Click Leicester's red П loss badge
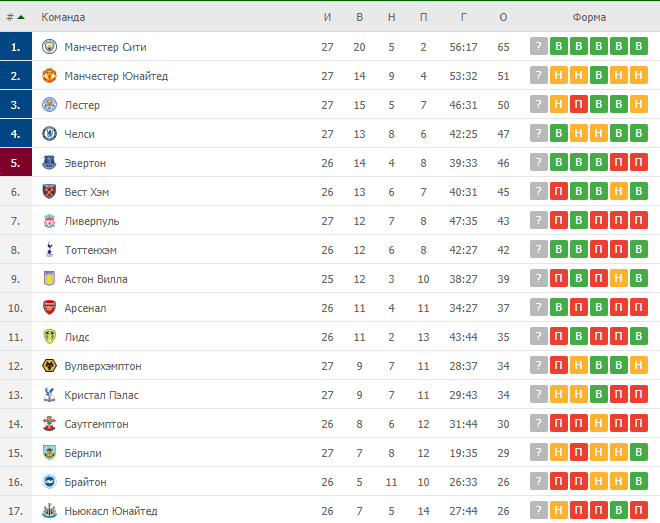 579,105
